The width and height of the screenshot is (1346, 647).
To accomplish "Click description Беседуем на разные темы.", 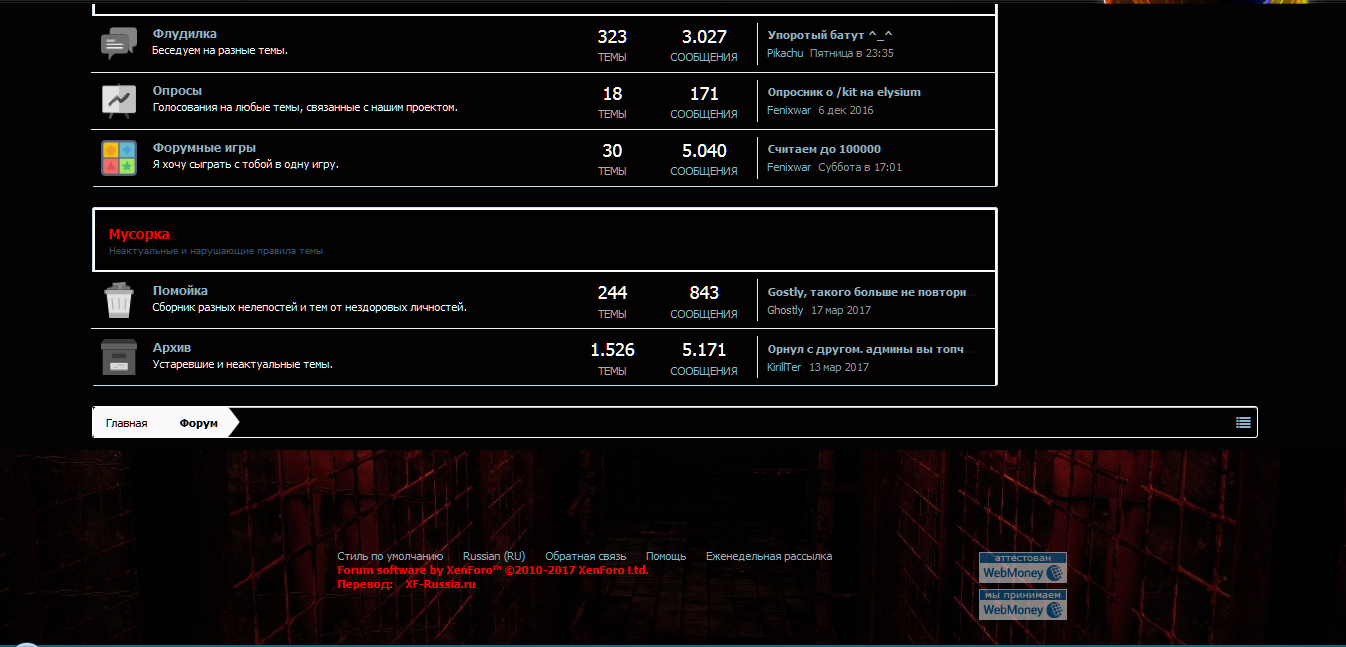I will [x=220, y=50].
